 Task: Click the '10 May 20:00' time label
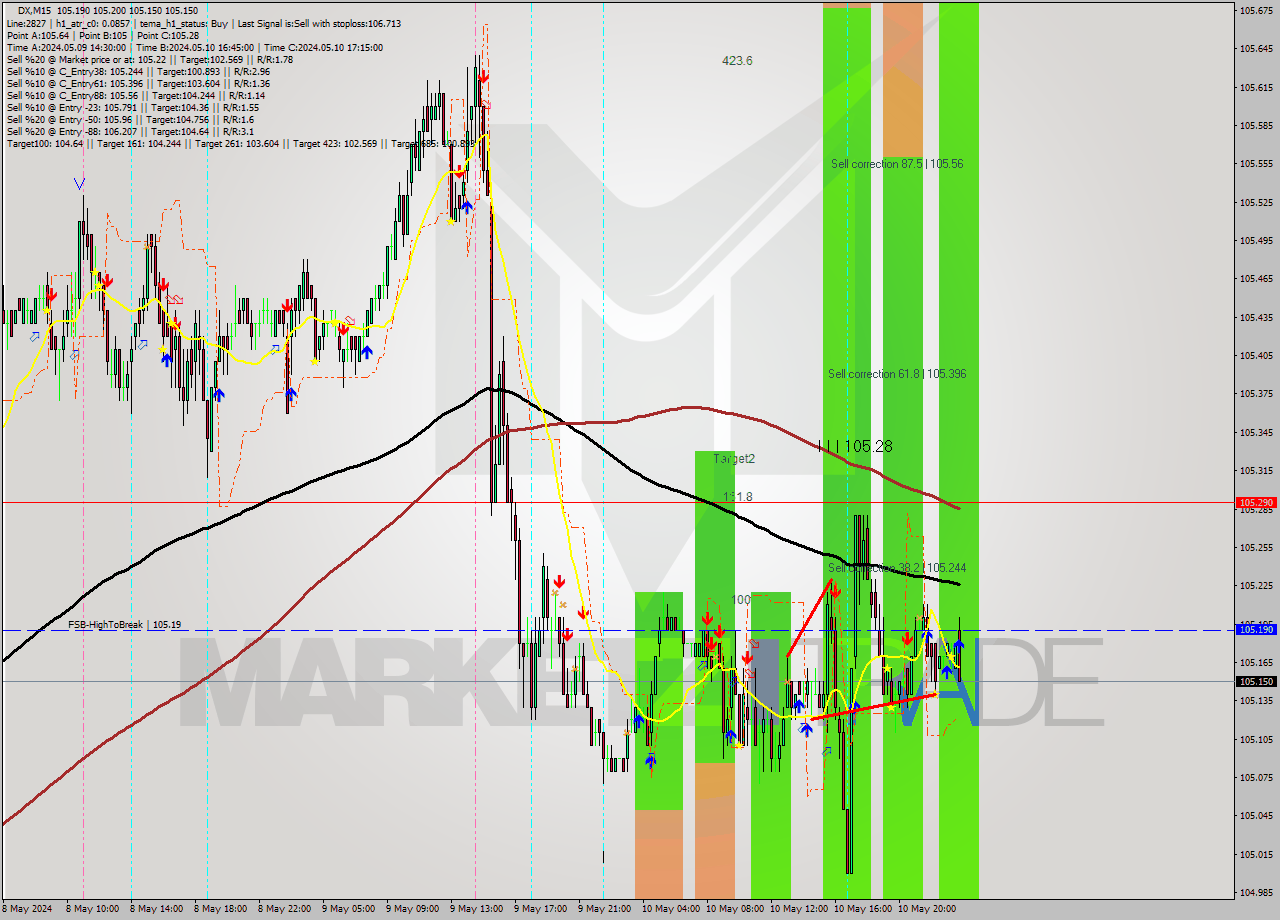point(927,909)
